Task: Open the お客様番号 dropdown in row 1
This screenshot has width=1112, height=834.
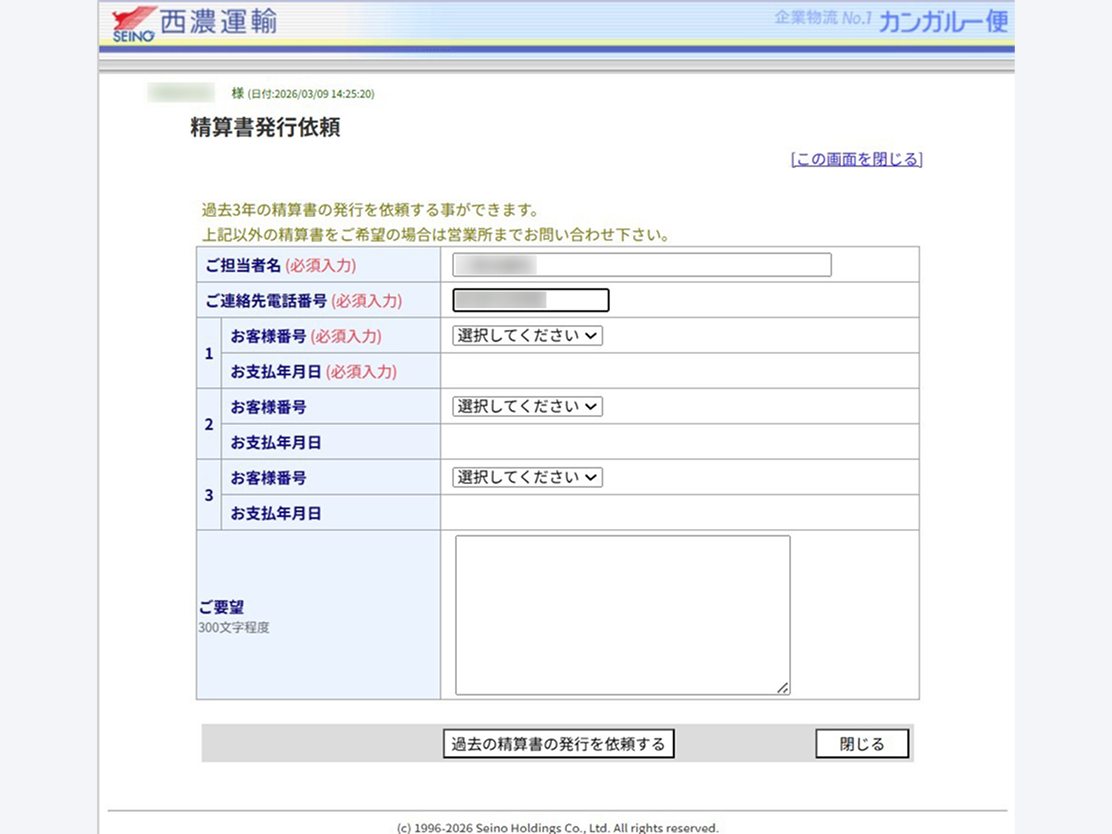Action: (x=528, y=335)
